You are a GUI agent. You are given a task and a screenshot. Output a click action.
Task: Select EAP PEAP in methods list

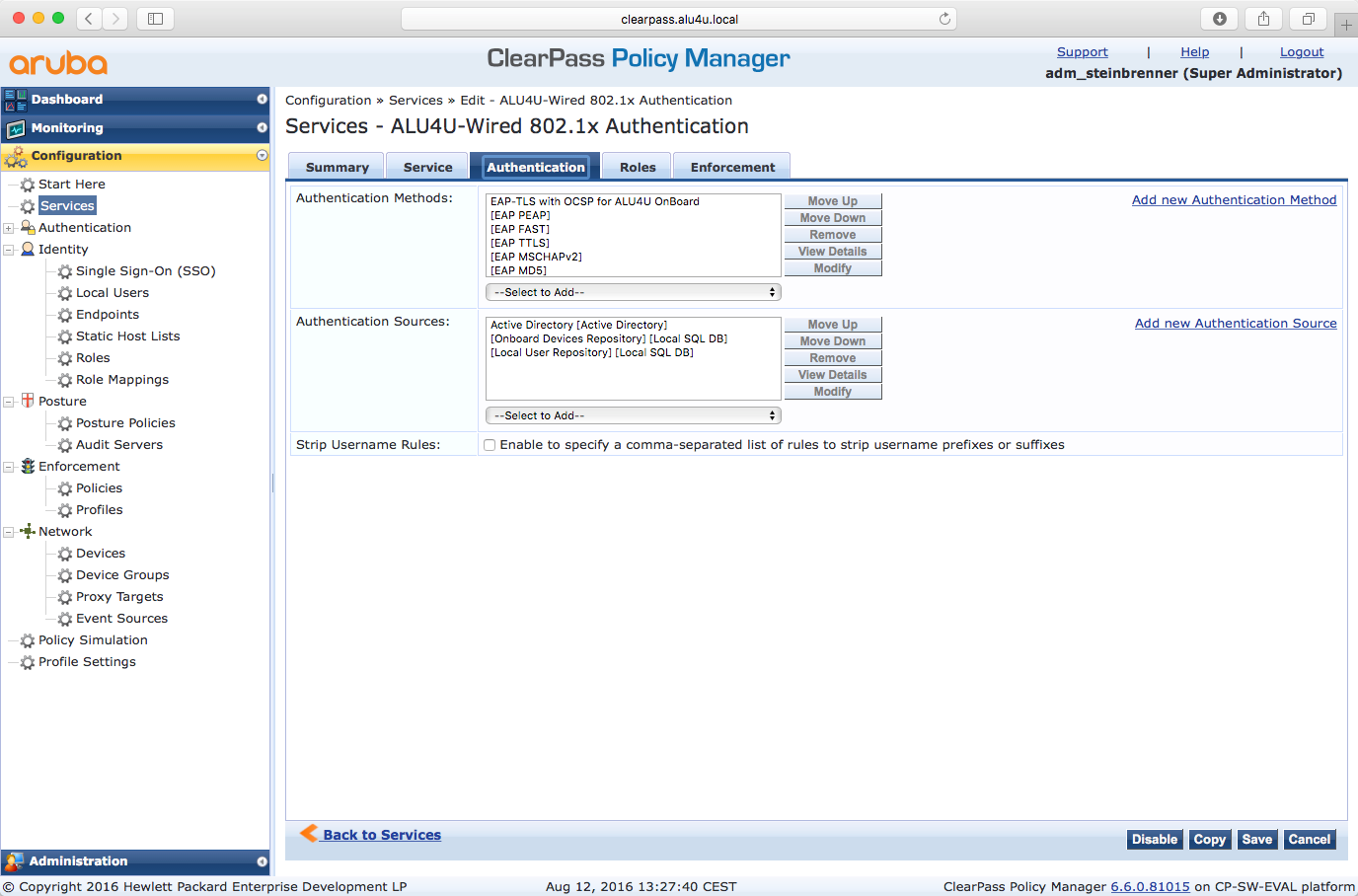click(520, 215)
